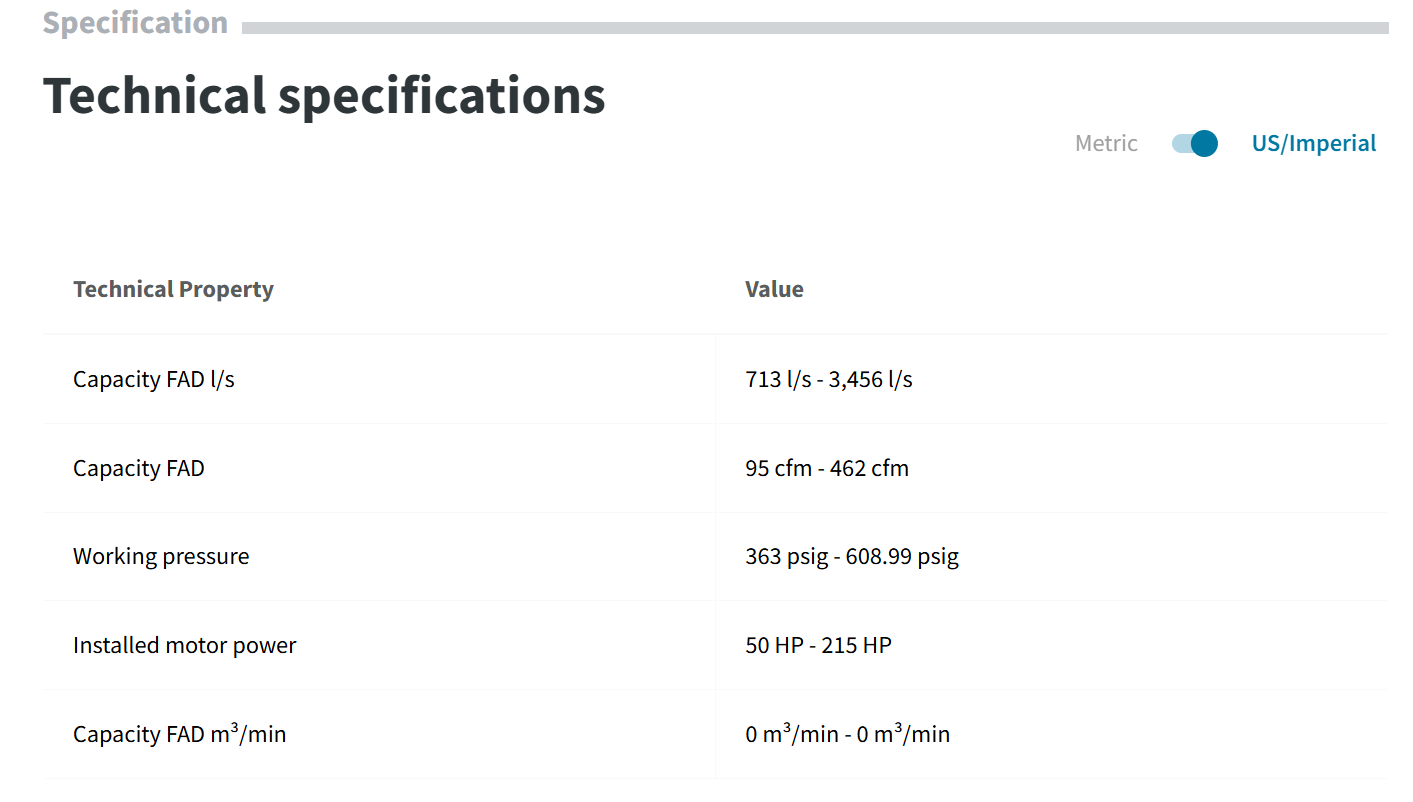Click the 215 HP maximum power figure
Screen dimensions: 1413x802
pos(856,646)
